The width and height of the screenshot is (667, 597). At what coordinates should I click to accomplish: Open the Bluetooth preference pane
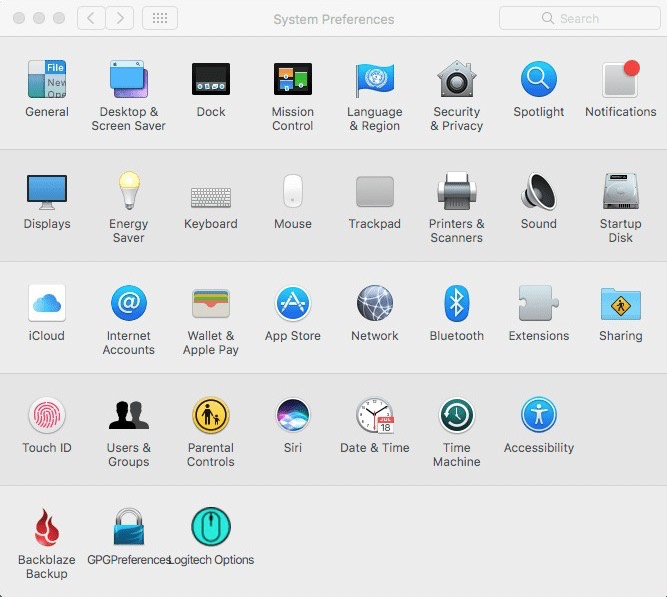(456, 304)
